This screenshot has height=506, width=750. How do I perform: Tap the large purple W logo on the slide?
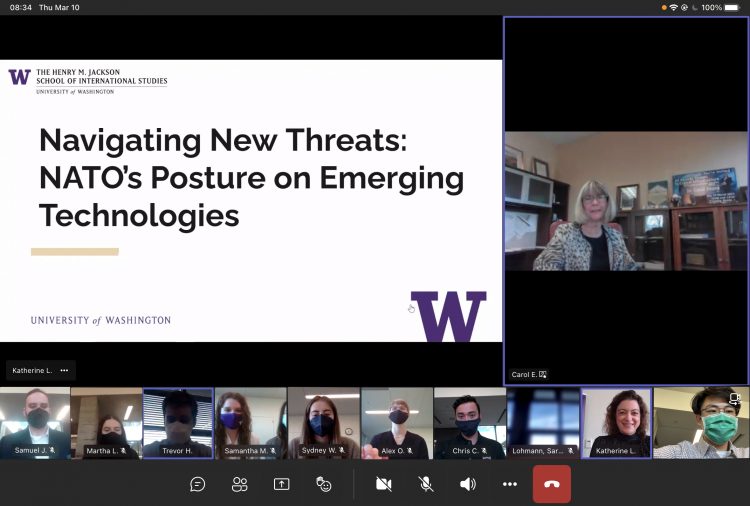pos(449,316)
